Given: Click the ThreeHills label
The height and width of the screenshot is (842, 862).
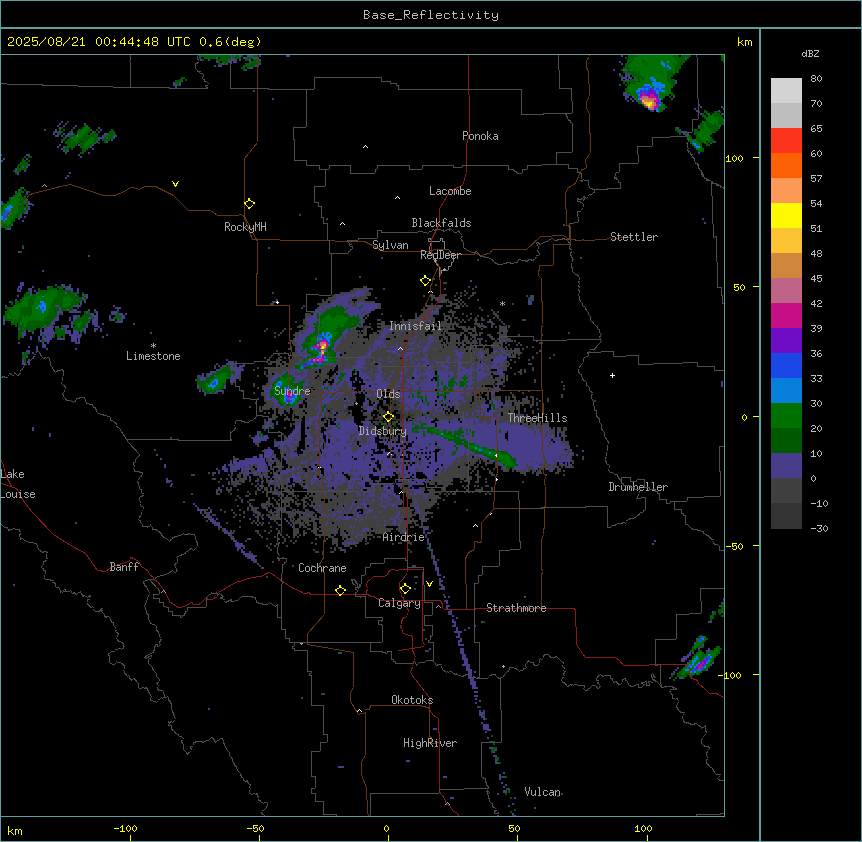Looking at the screenshot, I should click(537, 418).
